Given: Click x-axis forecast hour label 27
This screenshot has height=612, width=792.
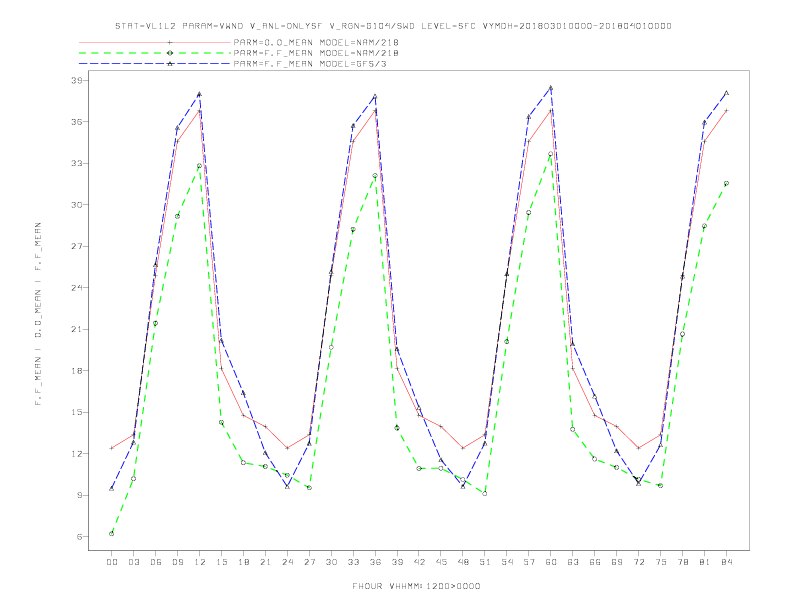Looking at the screenshot, I should click(309, 562).
